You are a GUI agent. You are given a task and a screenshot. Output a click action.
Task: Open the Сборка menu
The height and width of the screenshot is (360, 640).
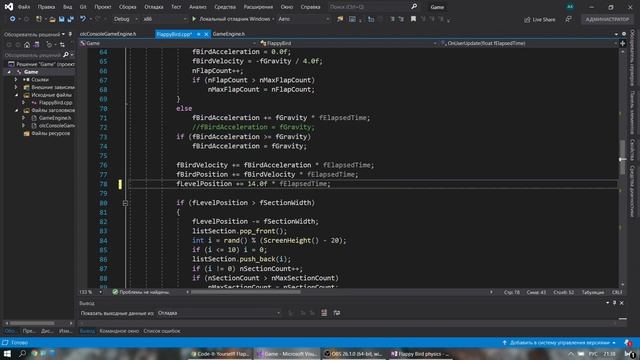pyautogui.click(x=128, y=7)
